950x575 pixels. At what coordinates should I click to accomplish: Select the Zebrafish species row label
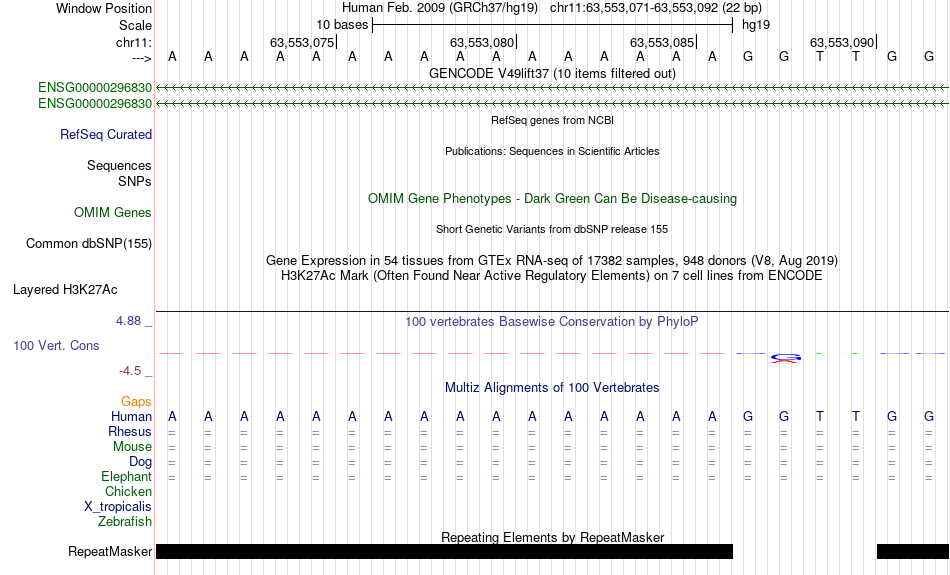[x=125, y=522]
